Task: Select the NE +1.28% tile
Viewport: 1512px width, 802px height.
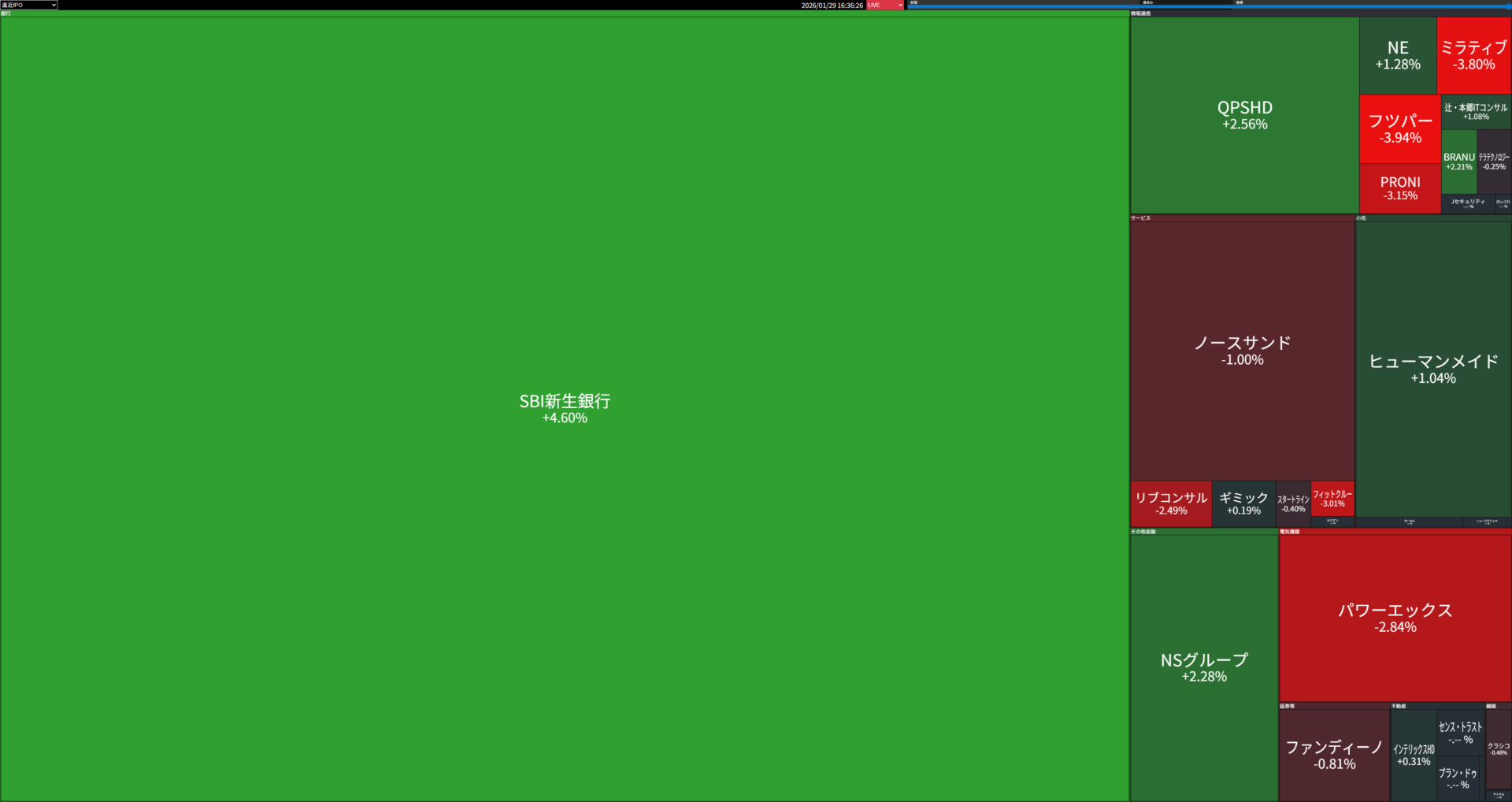Action: 1398,55
